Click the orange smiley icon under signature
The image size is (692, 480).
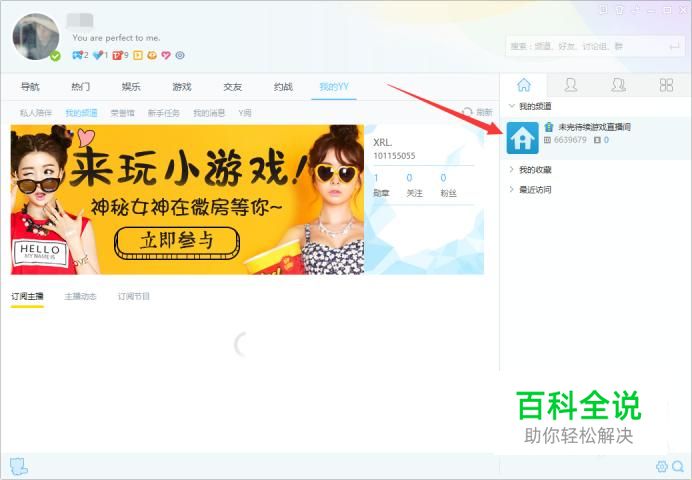pos(152,55)
